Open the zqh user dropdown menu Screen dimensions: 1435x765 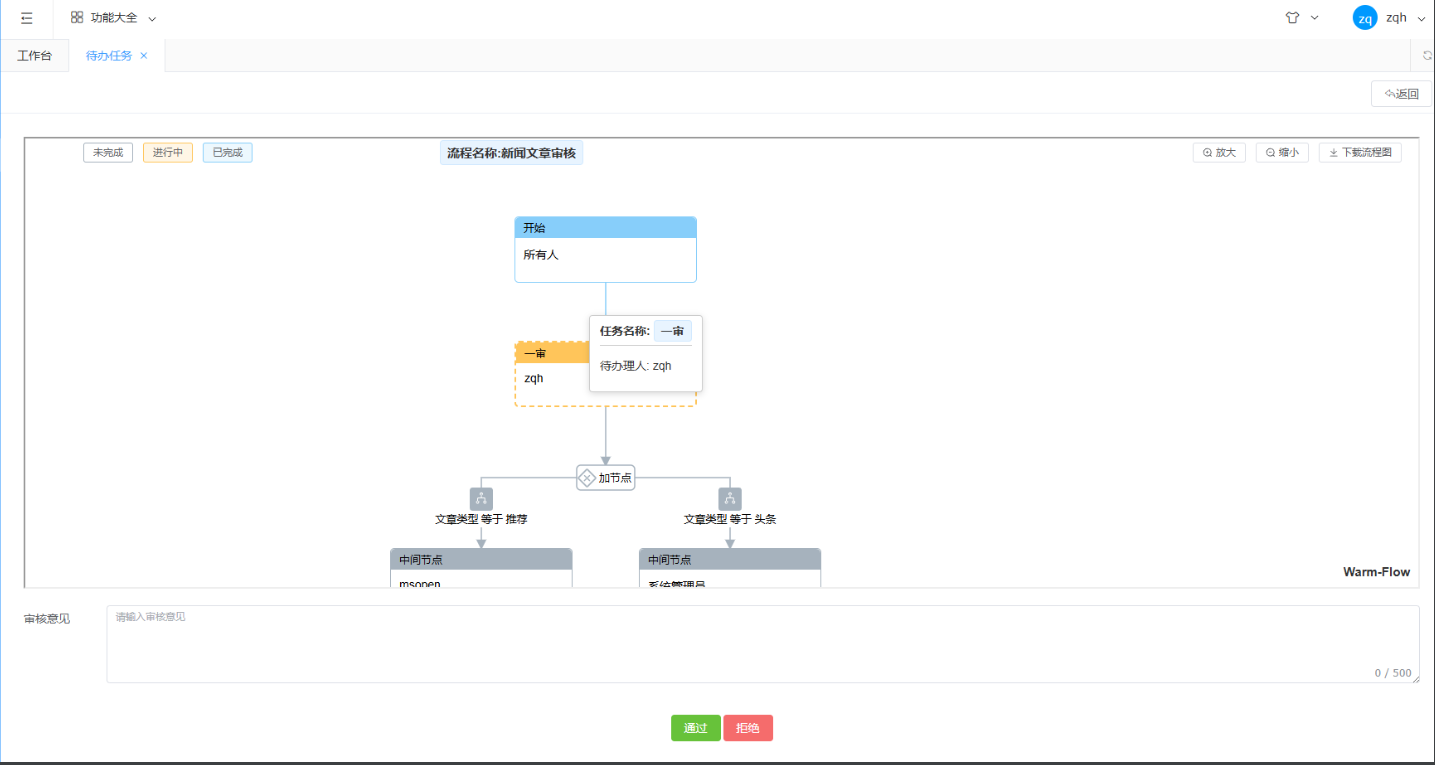click(1421, 19)
